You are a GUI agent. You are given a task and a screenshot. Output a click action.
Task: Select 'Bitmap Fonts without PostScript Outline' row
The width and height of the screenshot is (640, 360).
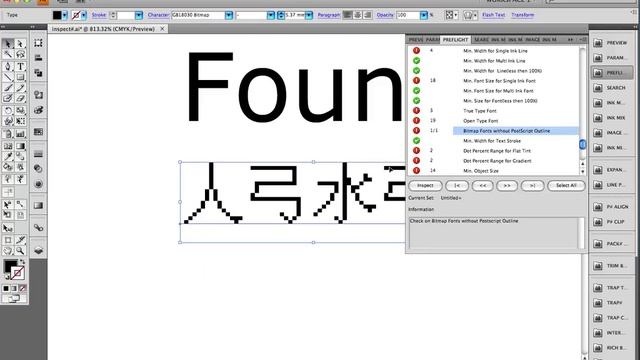click(x=493, y=131)
